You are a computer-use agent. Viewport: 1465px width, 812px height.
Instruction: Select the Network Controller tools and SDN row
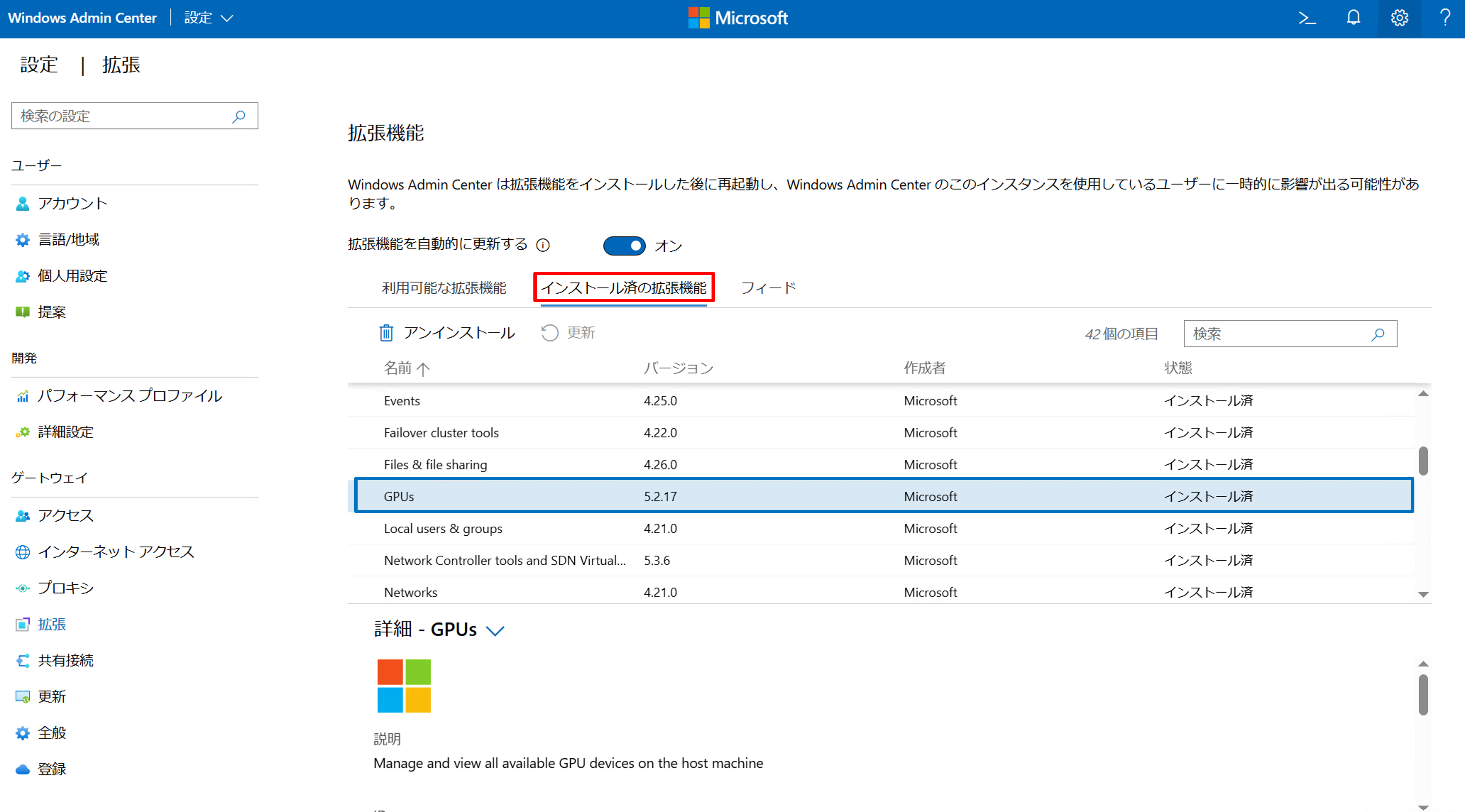[x=881, y=560]
